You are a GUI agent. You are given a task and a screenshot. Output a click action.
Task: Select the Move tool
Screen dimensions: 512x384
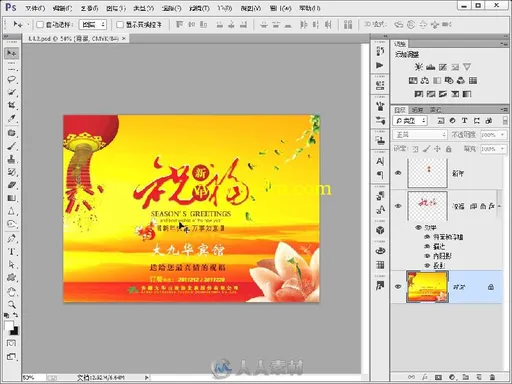12,53
